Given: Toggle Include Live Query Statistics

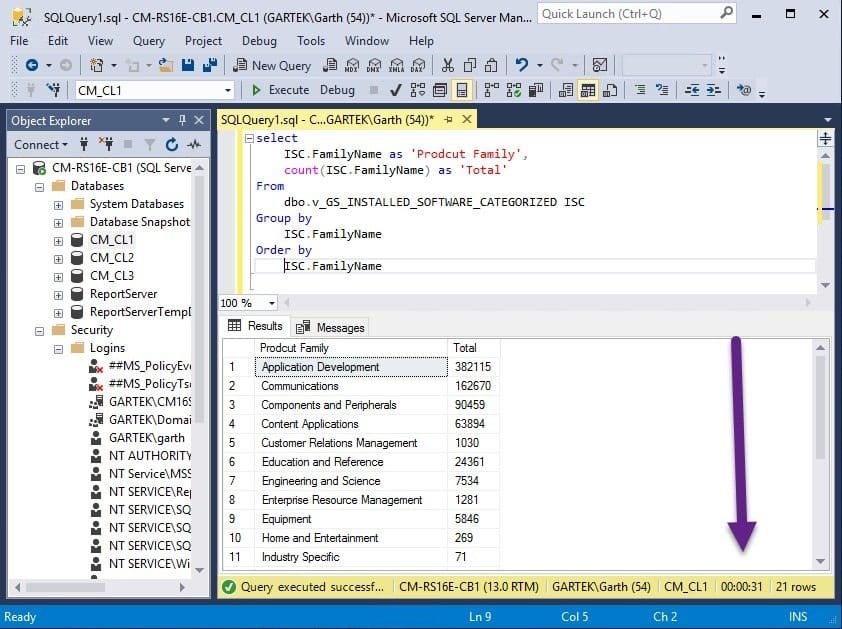Looking at the screenshot, I should click(x=513, y=90).
